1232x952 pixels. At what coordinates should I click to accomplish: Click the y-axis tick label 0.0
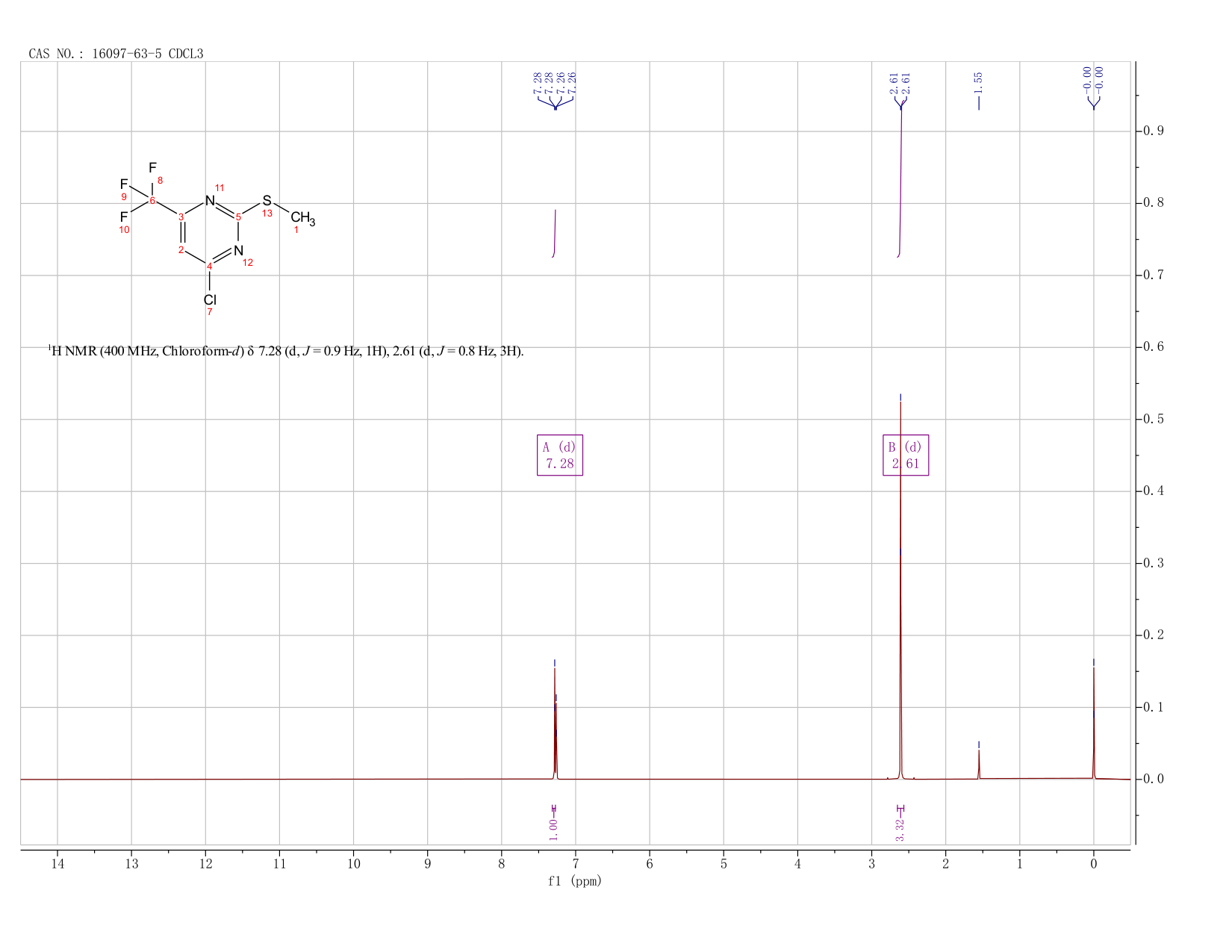(x=1154, y=779)
